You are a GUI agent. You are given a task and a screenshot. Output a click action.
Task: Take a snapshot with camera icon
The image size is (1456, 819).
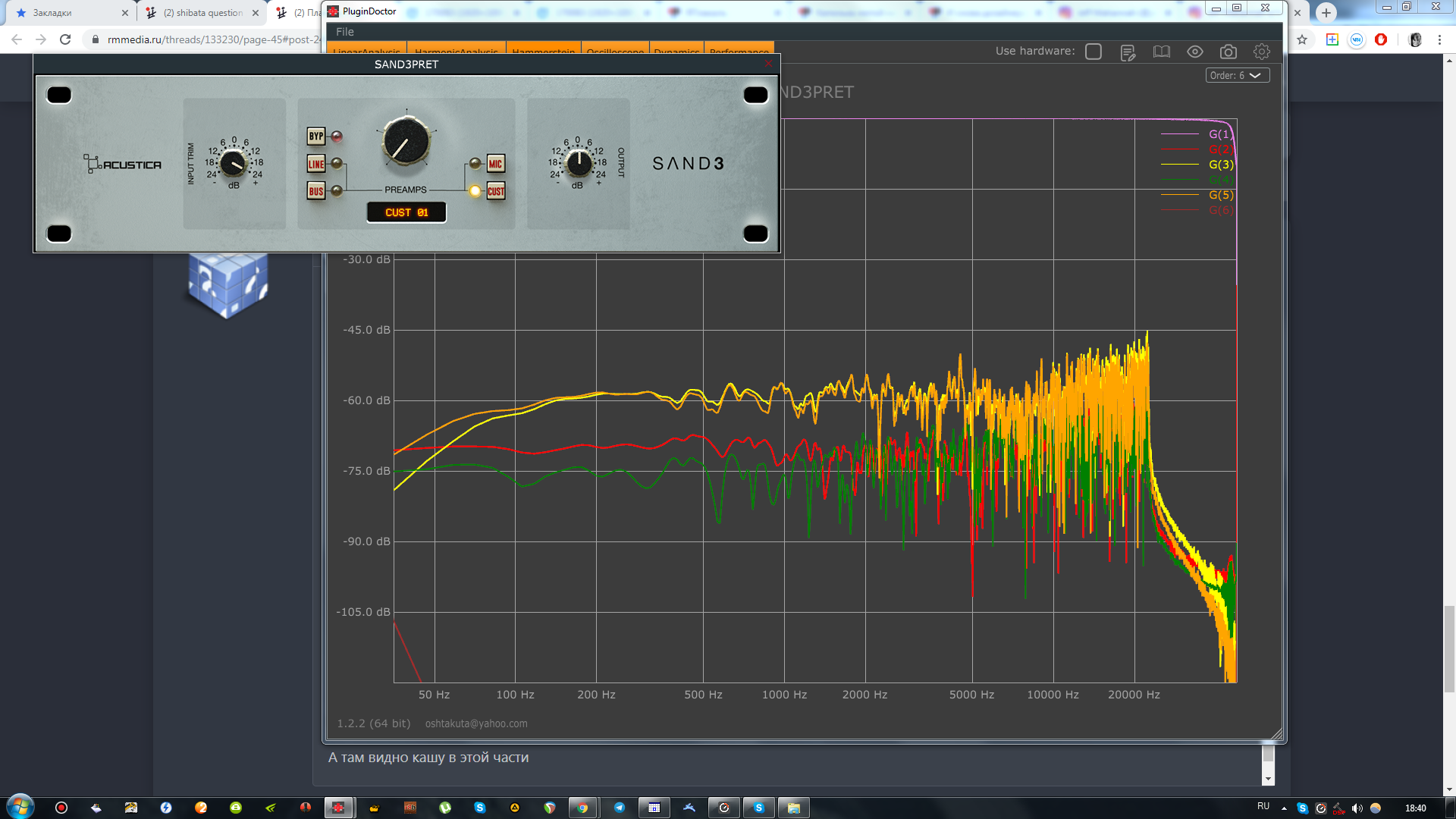pyautogui.click(x=1228, y=52)
